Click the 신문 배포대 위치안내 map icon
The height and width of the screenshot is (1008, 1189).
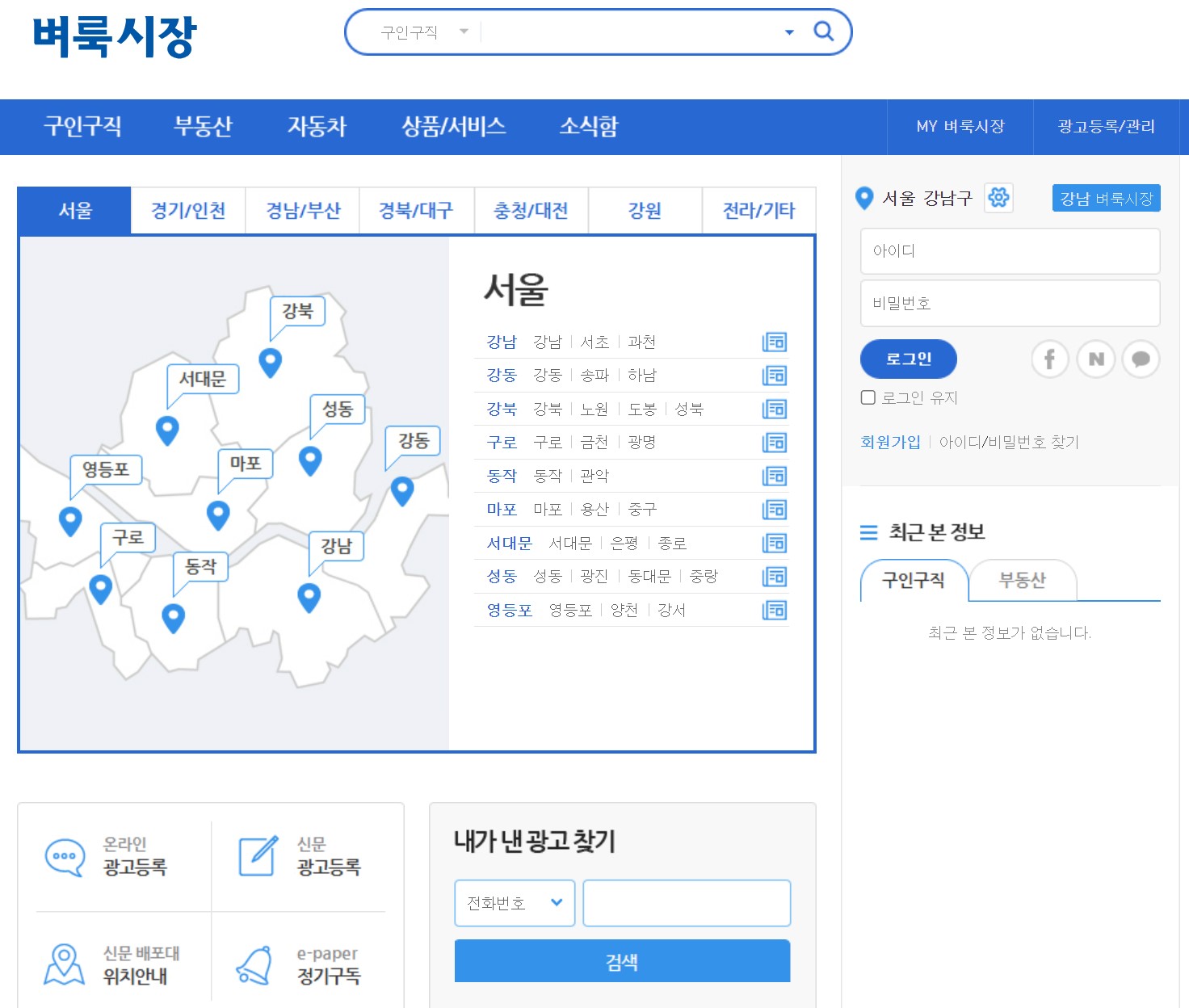[x=64, y=964]
